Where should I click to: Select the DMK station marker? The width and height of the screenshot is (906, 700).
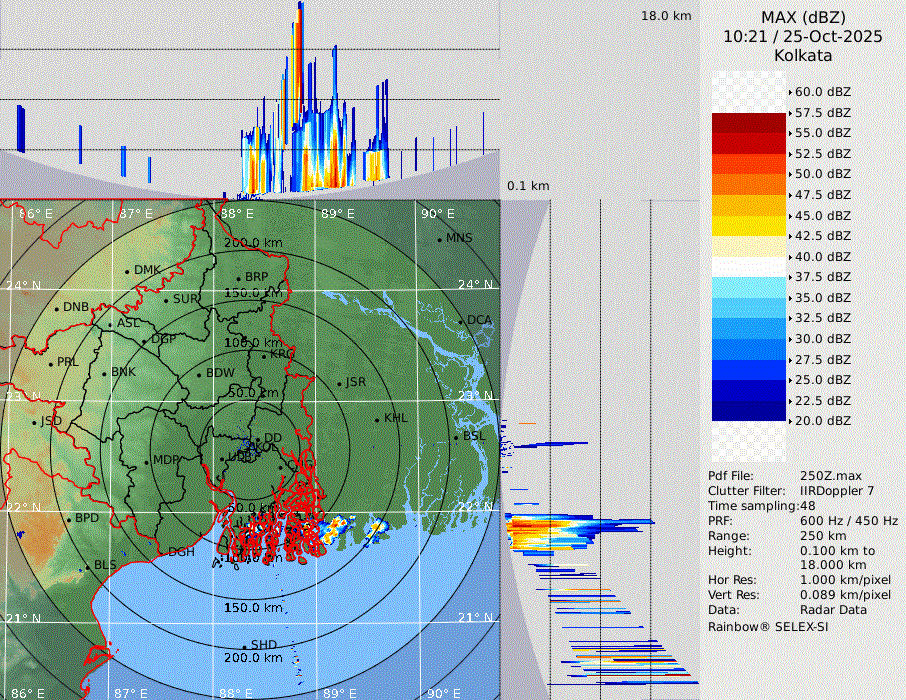[x=127, y=271]
